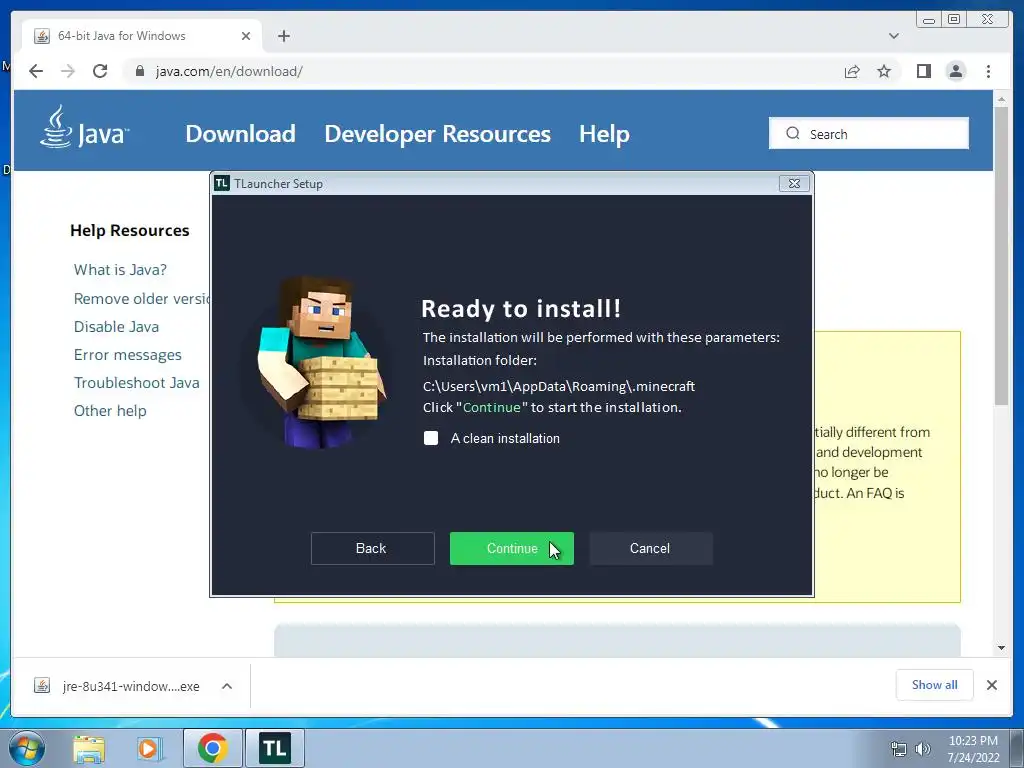Click the Help Resources heading
1024x768 pixels.
[129, 231]
